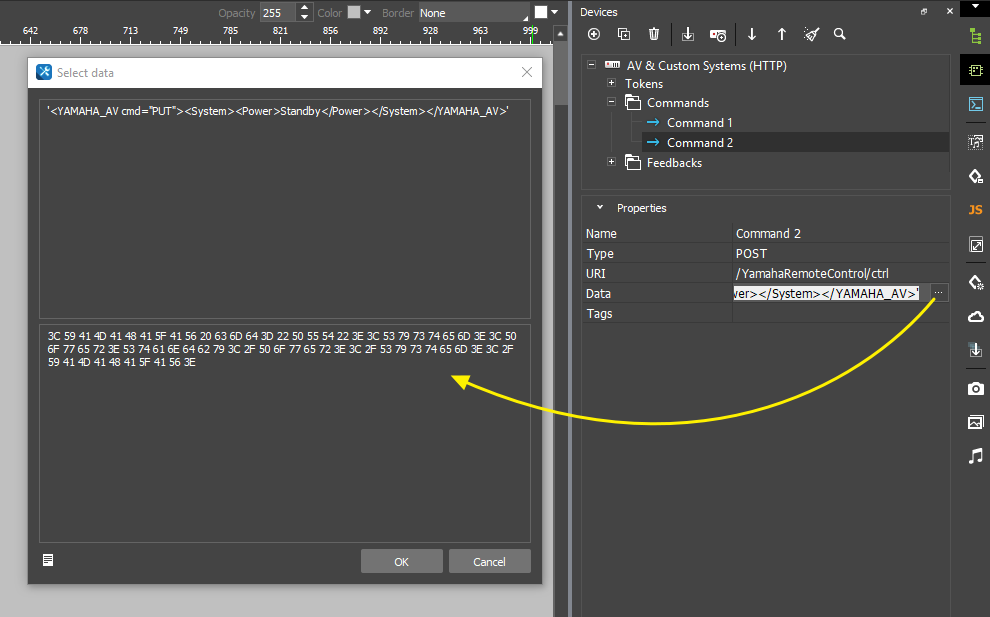The height and width of the screenshot is (617, 990).
Task: Click the Data field ellipsis button
Action: coord(938,293)
